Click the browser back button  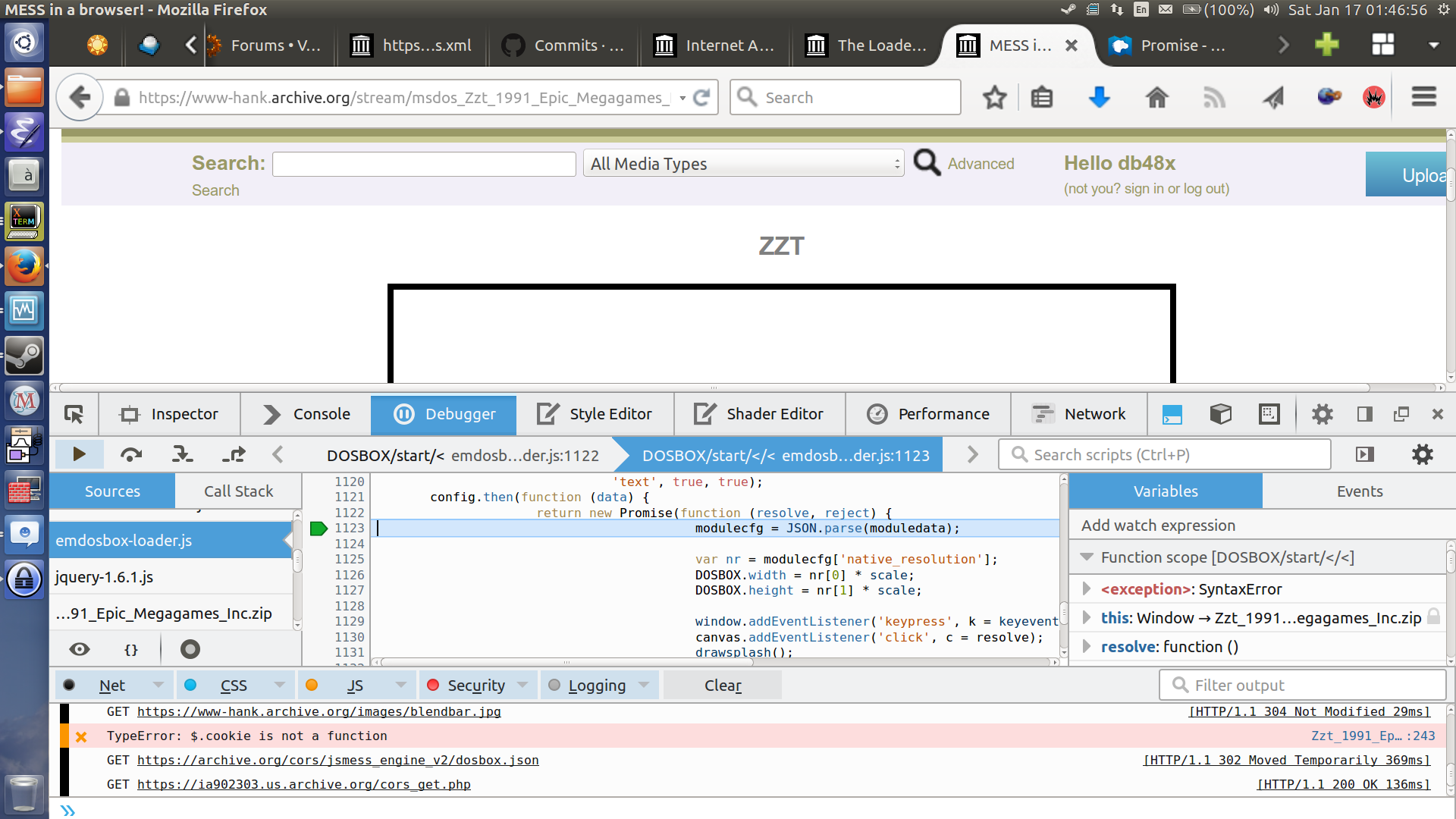click(x=80, y=97)
